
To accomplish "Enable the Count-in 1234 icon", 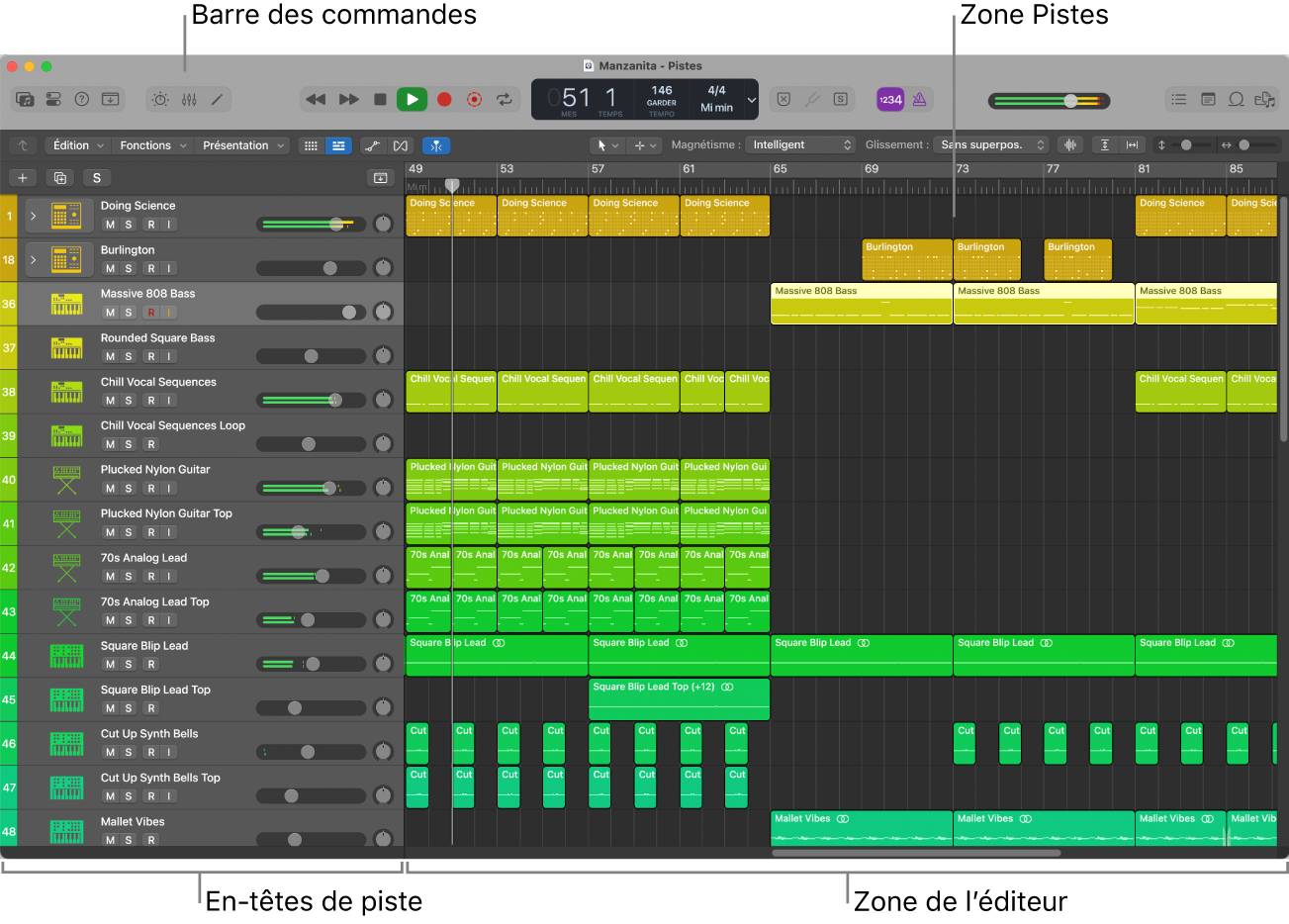I will pos(889,99).
